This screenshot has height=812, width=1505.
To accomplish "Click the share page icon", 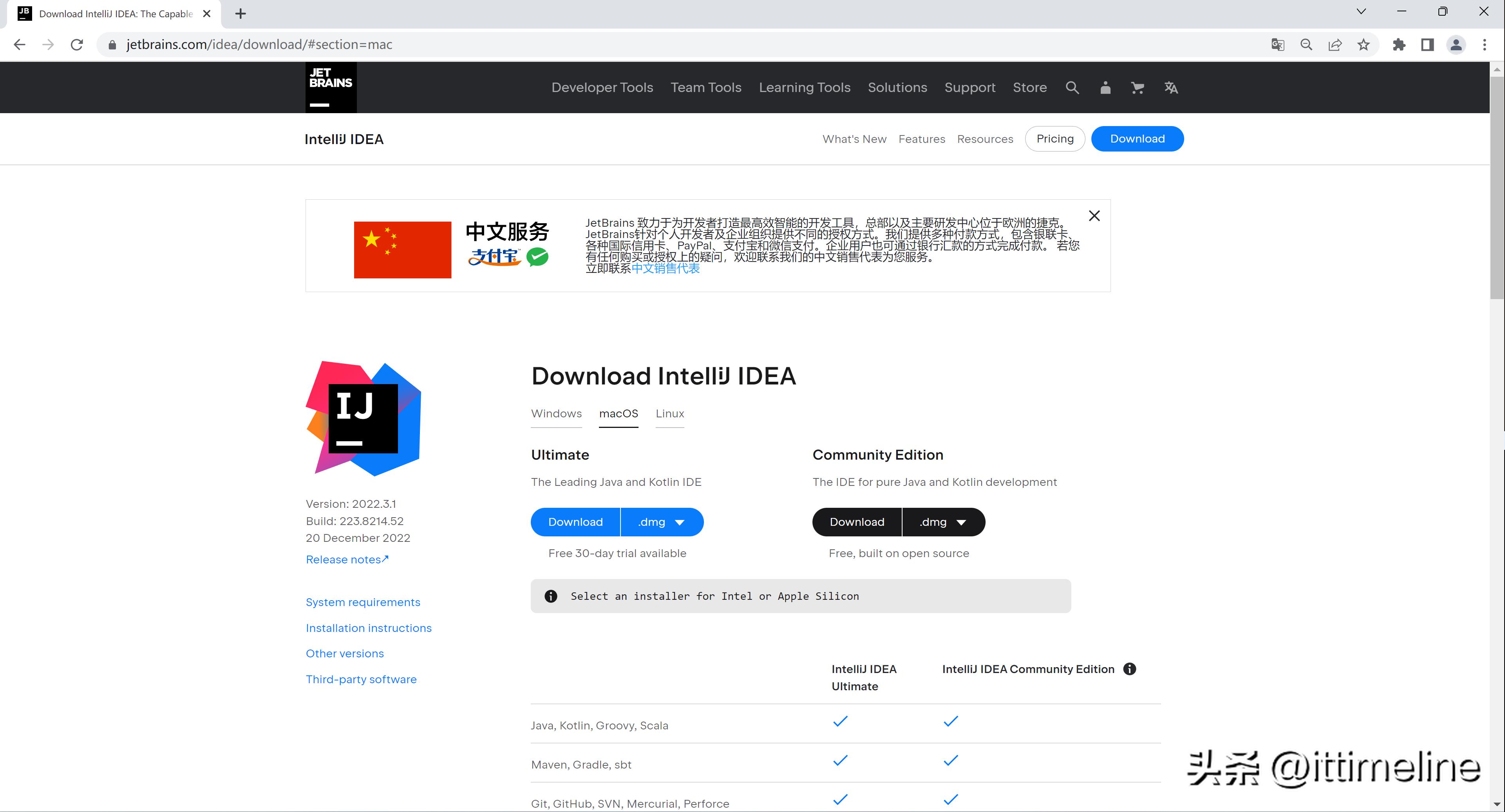I will pyautogui.click(x=1335, y=45).
